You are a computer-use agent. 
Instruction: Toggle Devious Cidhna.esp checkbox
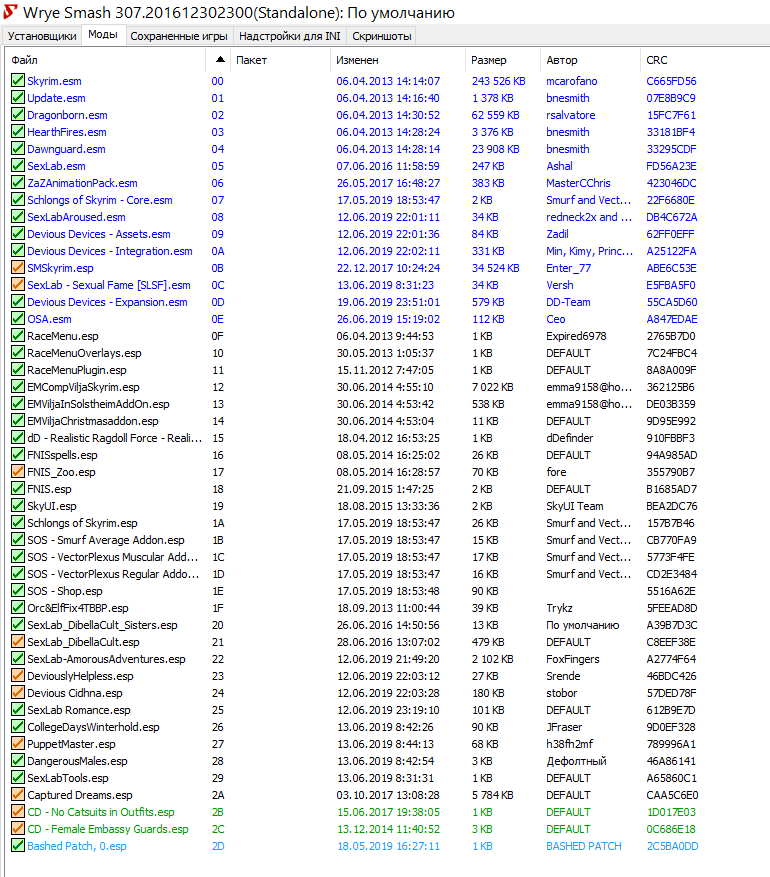click(x=18, y=692)
